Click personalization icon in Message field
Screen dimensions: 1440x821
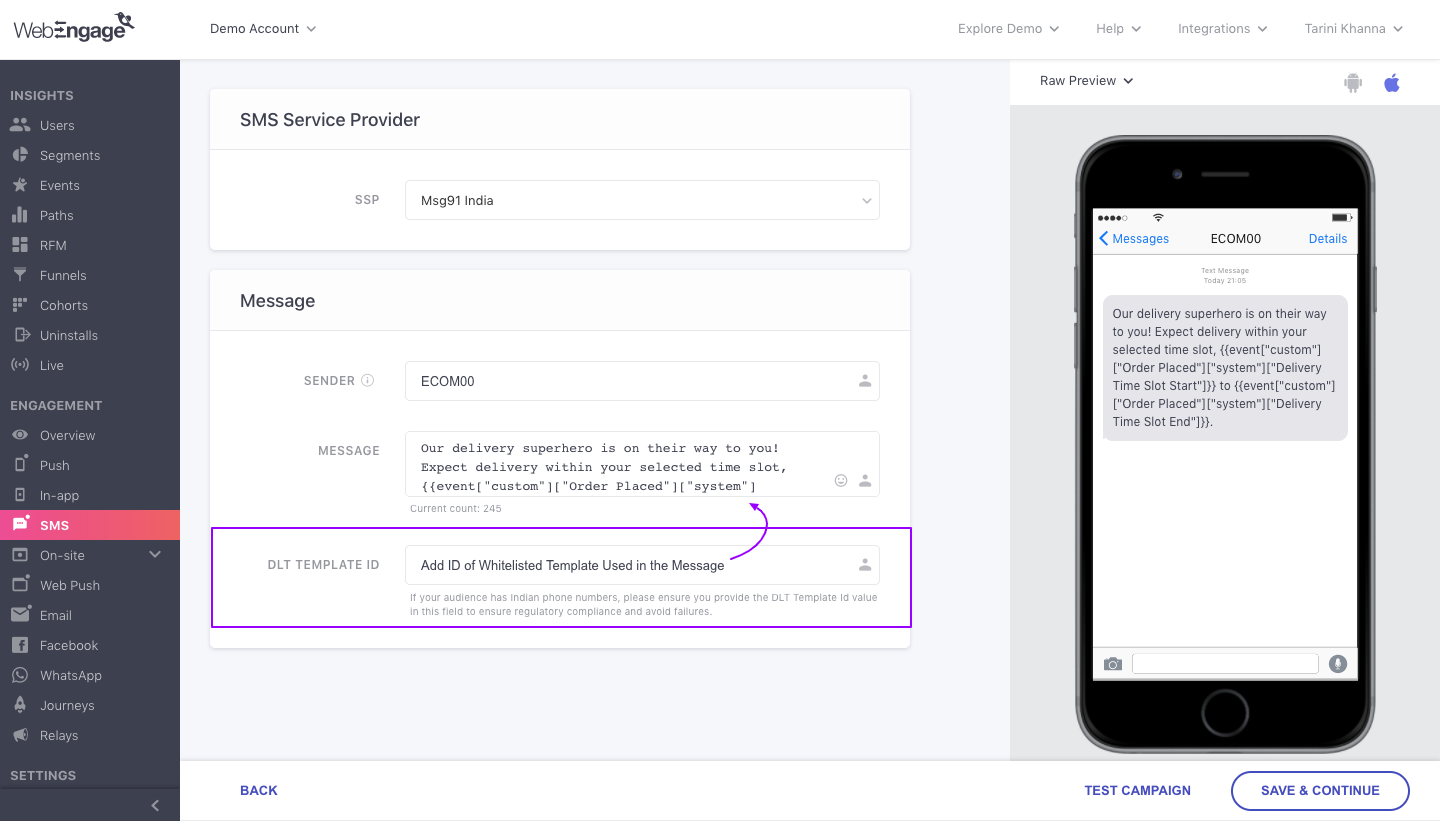coord(865,481)
